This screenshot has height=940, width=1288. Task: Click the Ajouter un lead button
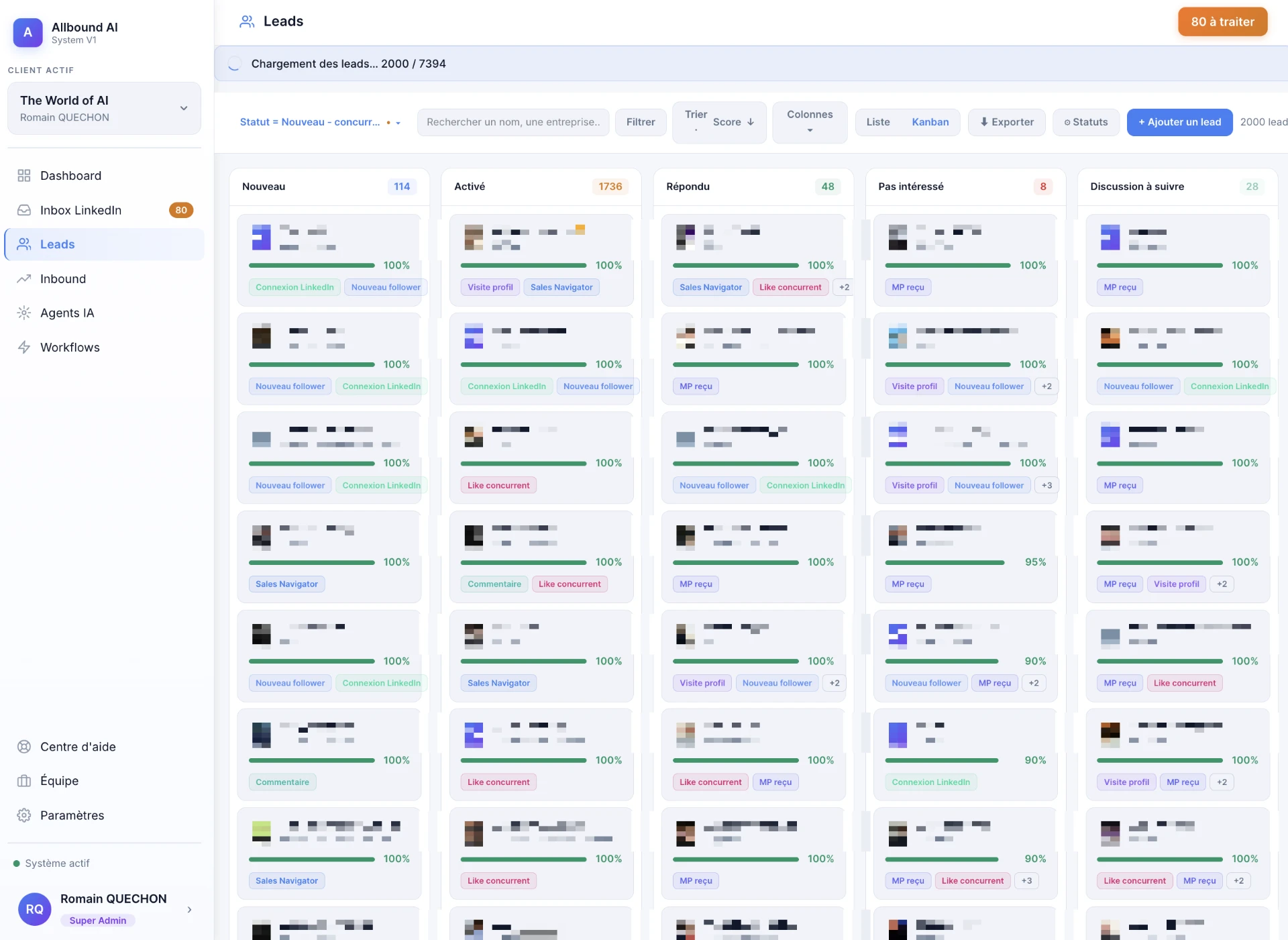coord(1179,122)
